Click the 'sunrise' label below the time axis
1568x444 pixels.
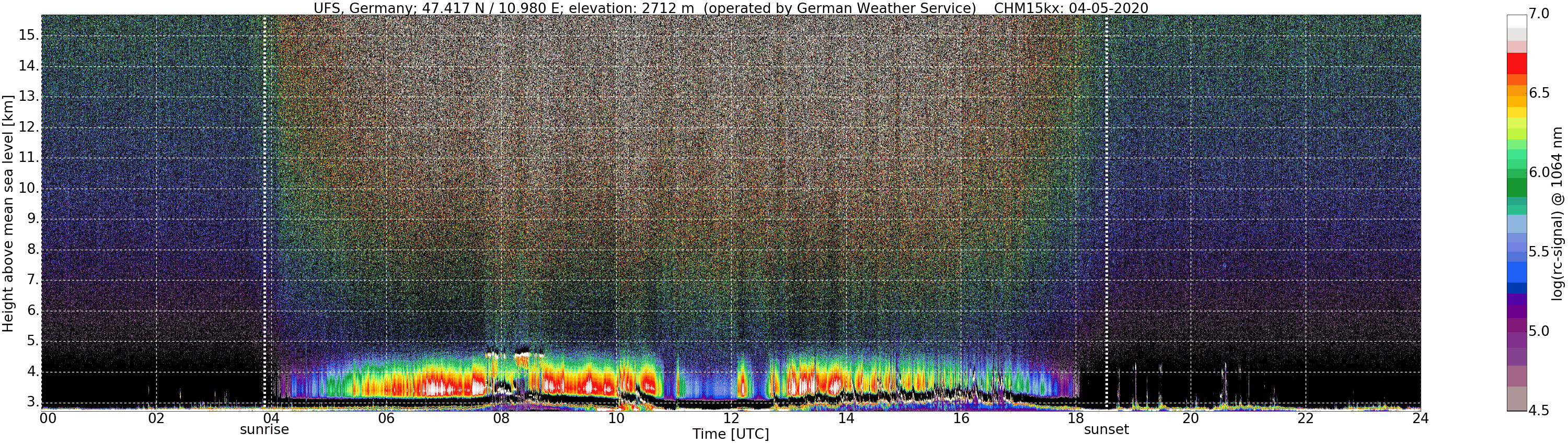click(x=264, y=429)
